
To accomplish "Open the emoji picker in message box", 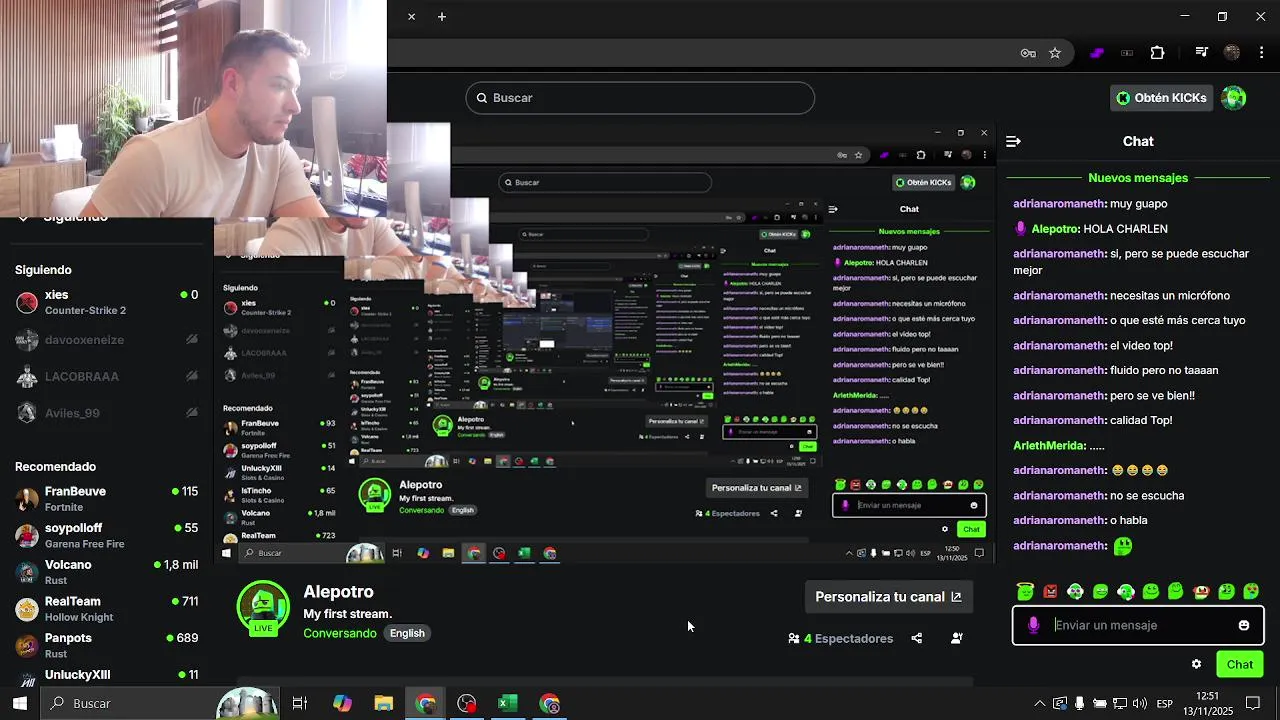I will (x=1243, y=625).
